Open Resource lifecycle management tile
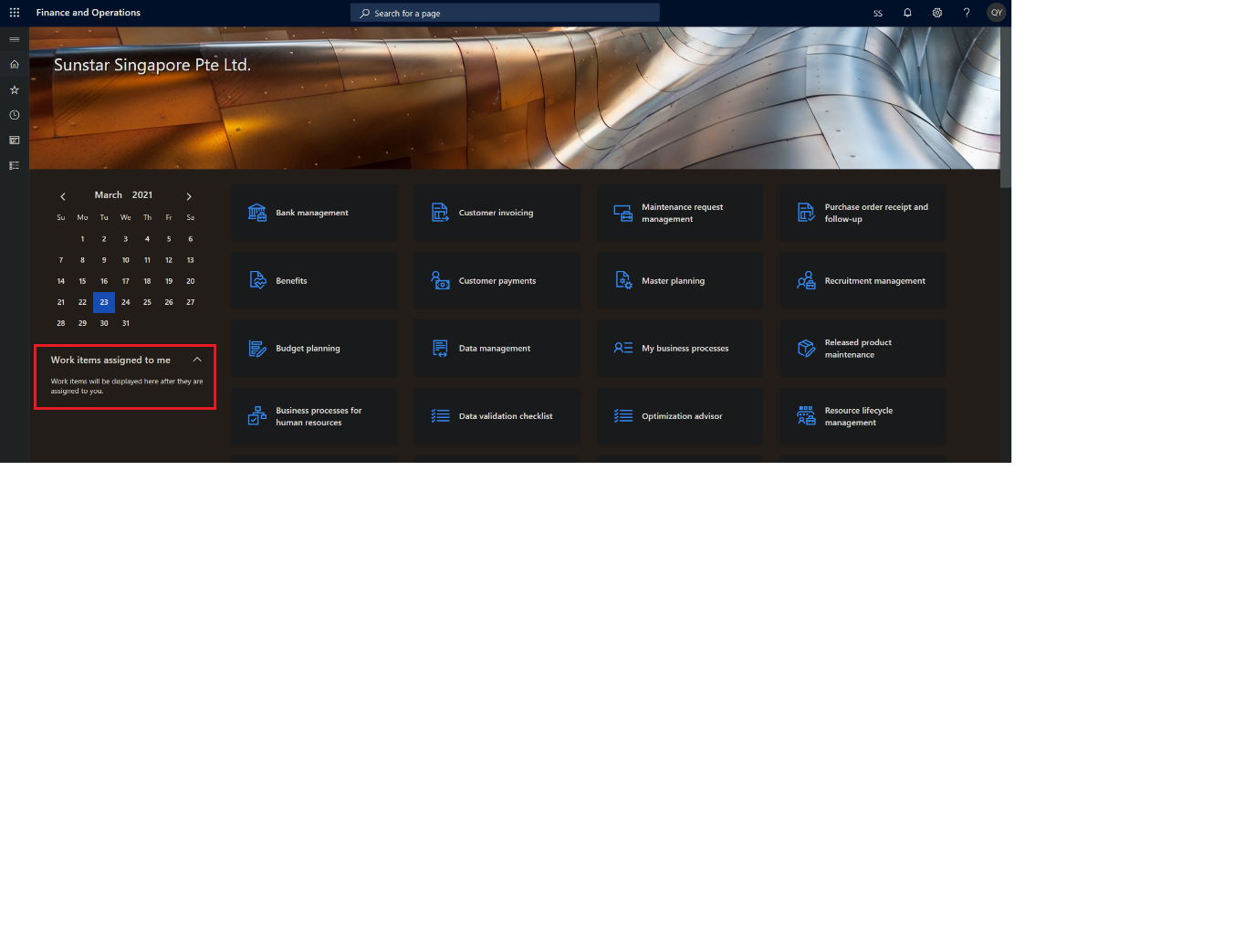This screenshot has height=952, width=1255. pos(863,416)
